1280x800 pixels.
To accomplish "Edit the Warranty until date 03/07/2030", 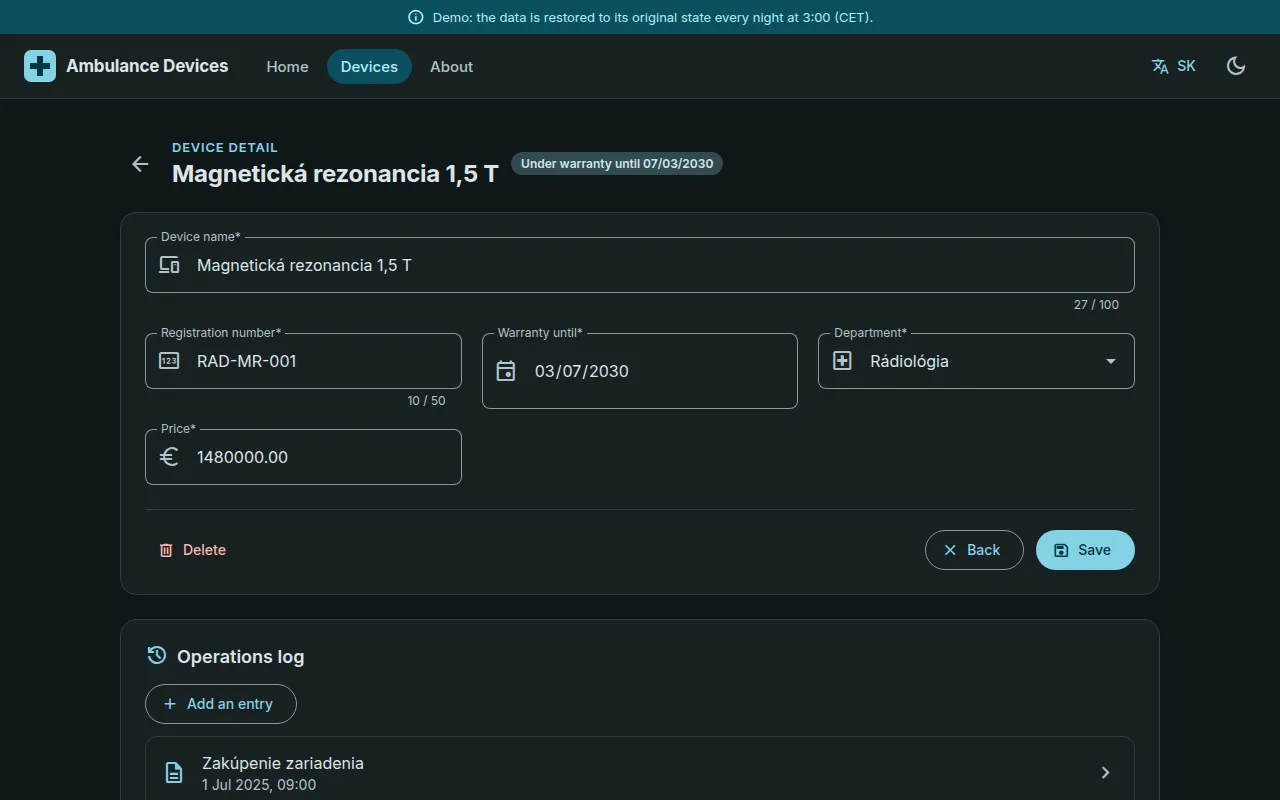I will [x=640, y=371].
